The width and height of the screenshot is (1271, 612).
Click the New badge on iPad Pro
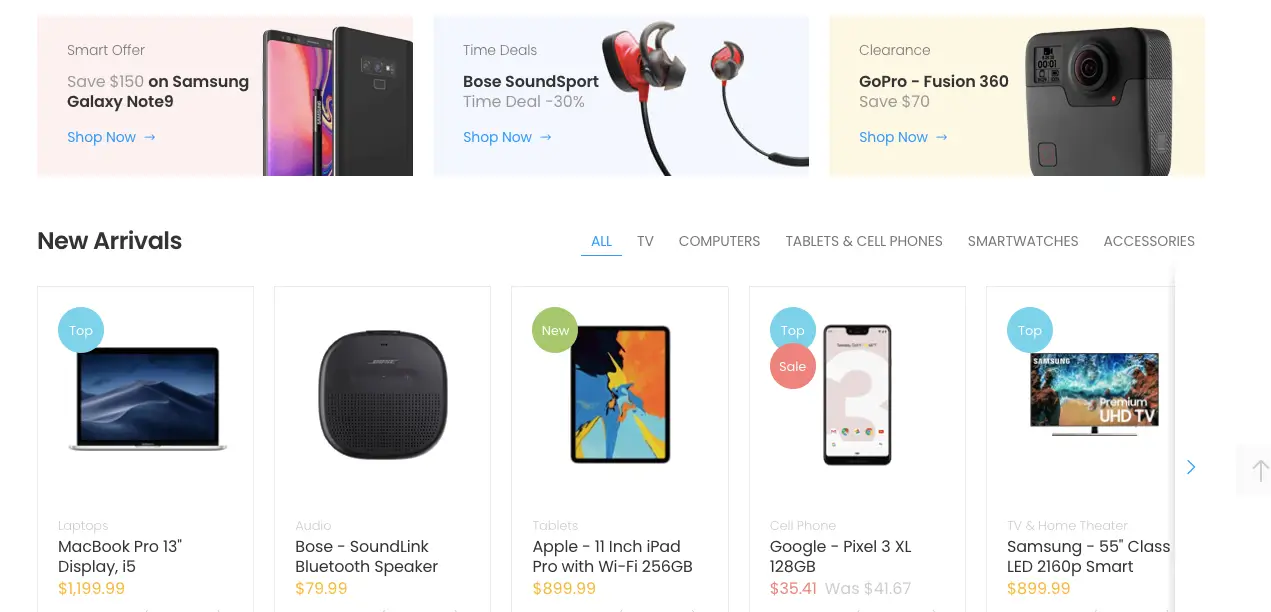click(555, 330)
